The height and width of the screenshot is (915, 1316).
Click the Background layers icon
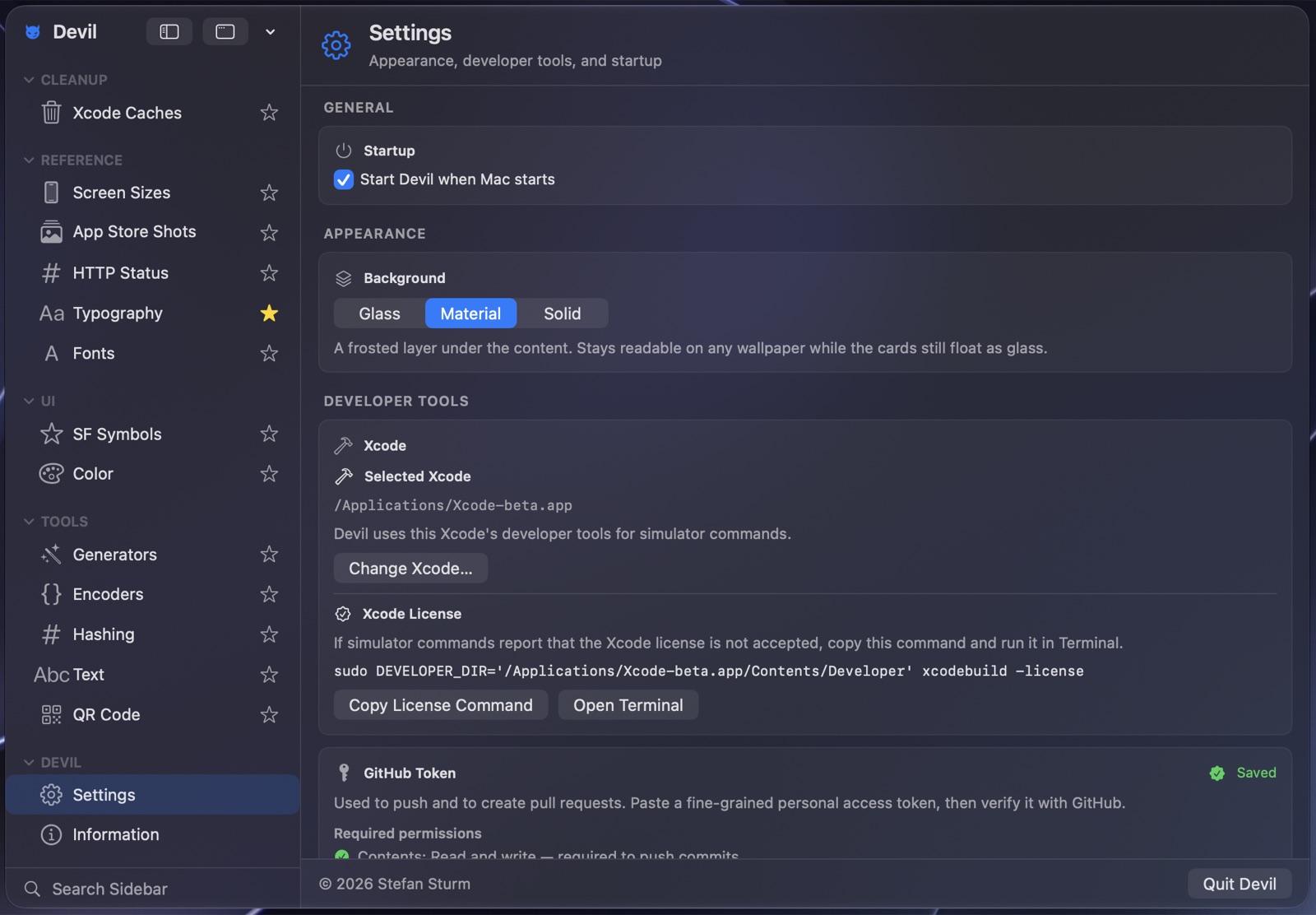pyautogui.click(x=344, y=278)
